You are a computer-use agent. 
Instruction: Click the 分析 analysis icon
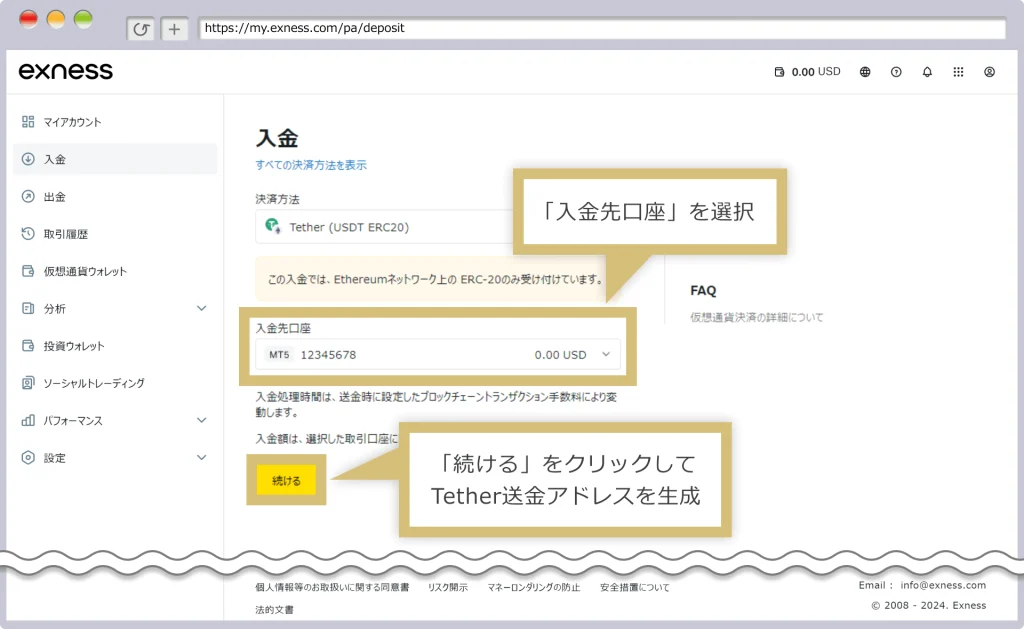pos(28,308)
